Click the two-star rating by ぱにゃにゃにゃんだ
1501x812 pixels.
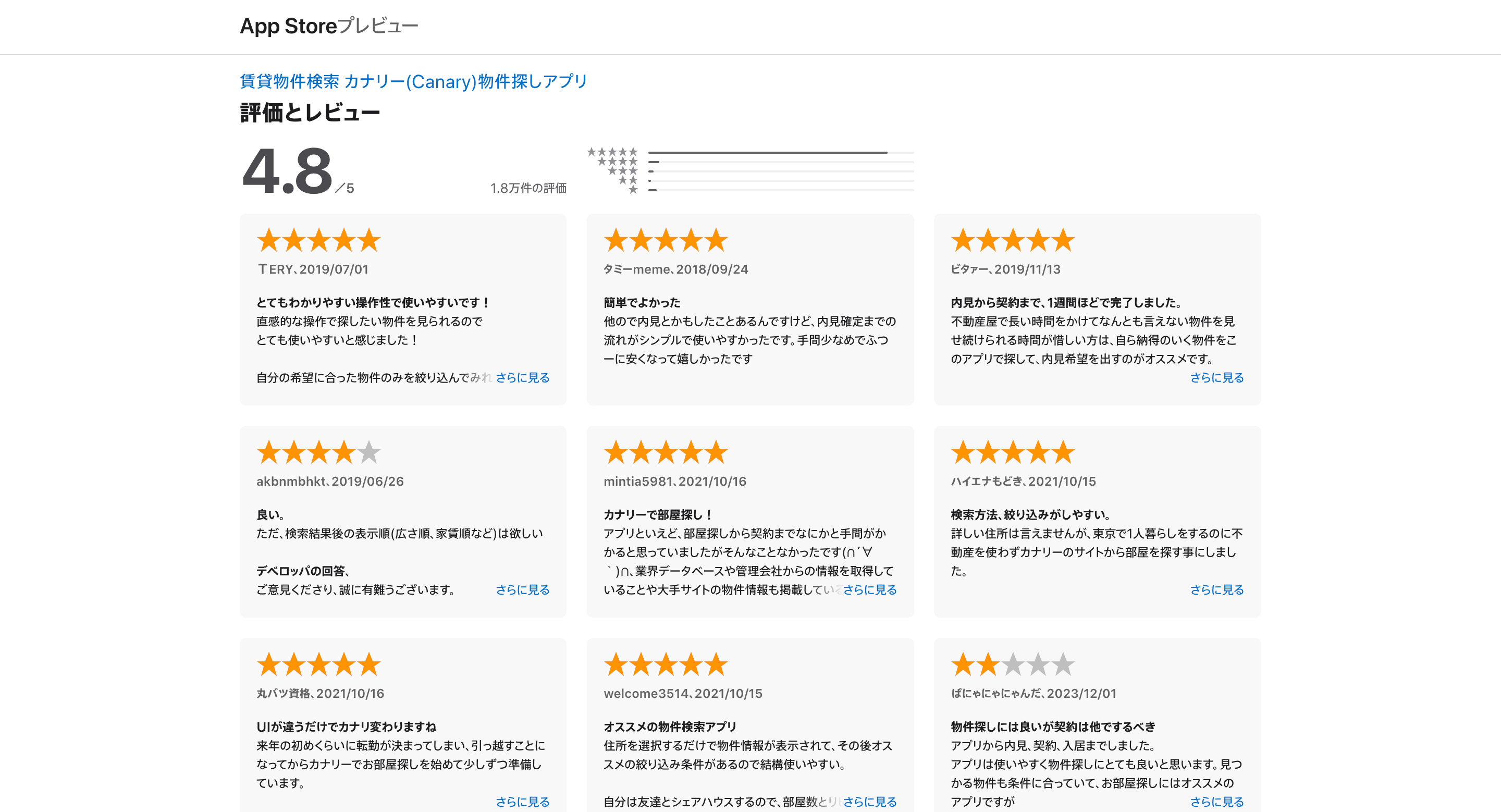[x=1012, y=664]
